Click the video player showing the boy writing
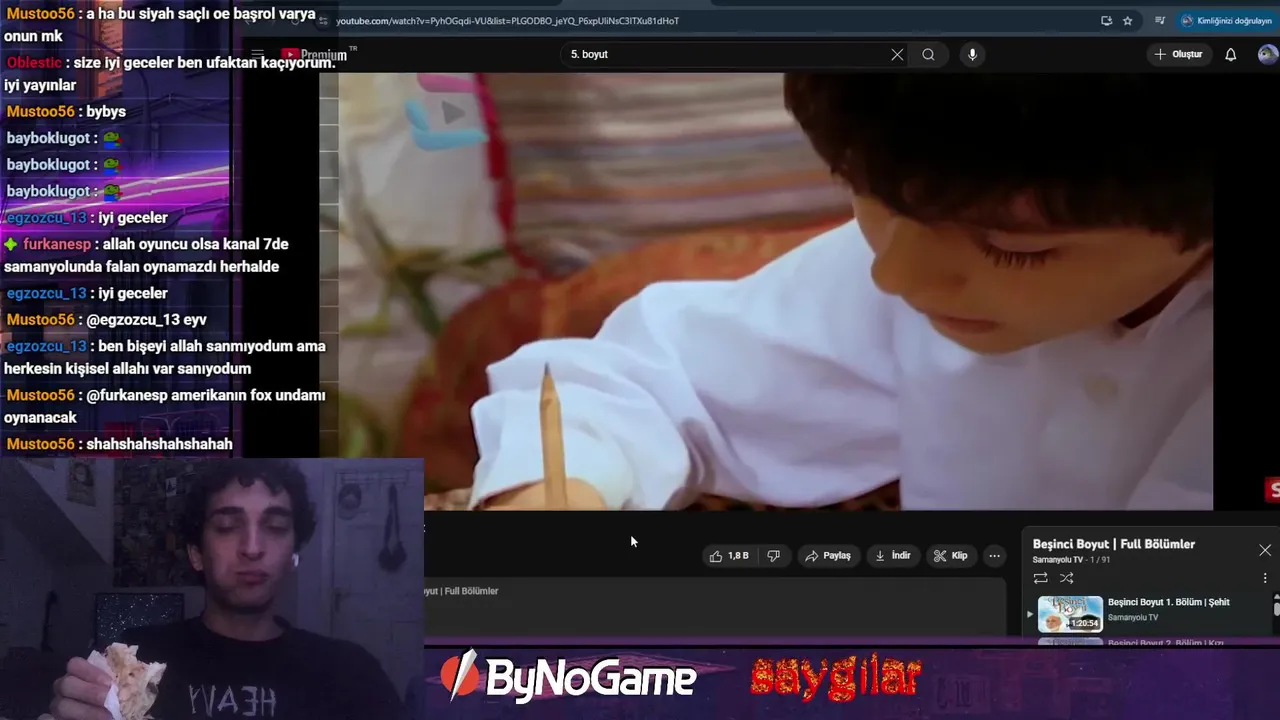 tap(765, 291)
